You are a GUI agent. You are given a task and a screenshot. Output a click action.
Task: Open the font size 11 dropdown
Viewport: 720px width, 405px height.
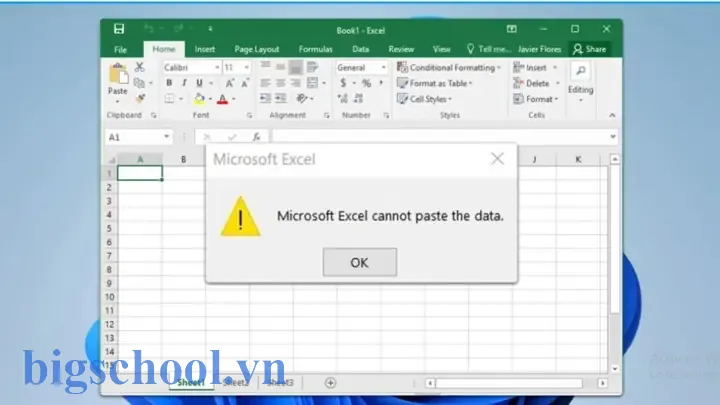pyautogui.click(x=246, y=68)
